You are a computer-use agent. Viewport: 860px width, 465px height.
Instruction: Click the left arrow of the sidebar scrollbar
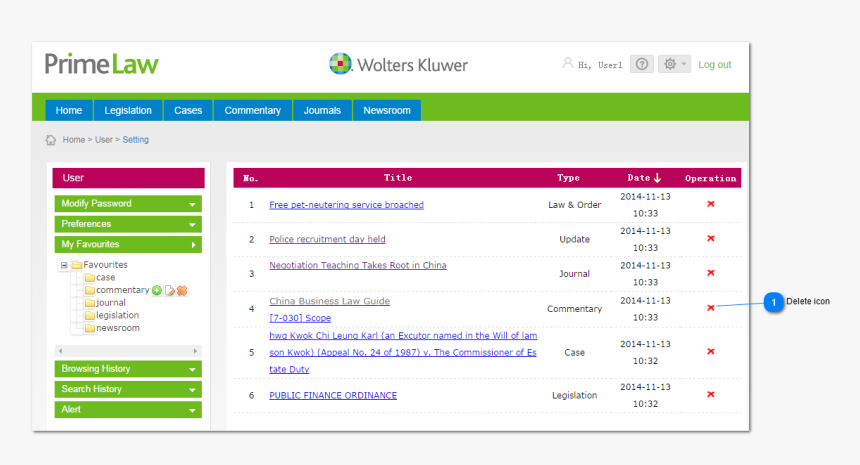point(60,351)
